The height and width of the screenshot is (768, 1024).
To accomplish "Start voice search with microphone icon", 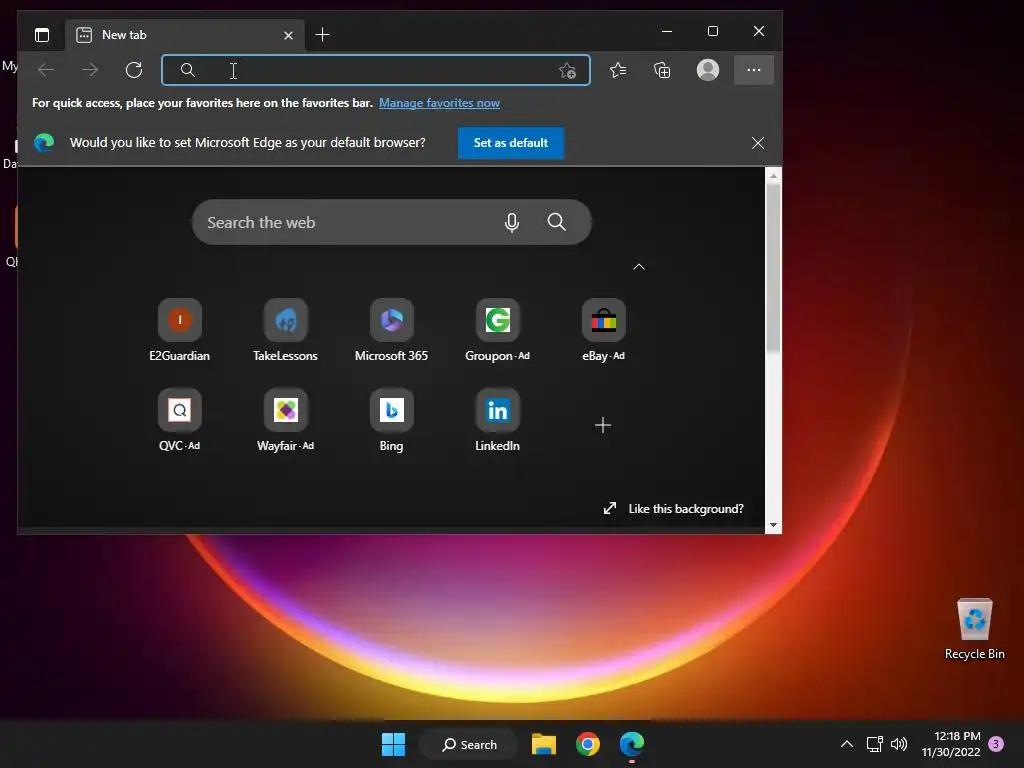I will pyautogui.click(x=512, y=223).
